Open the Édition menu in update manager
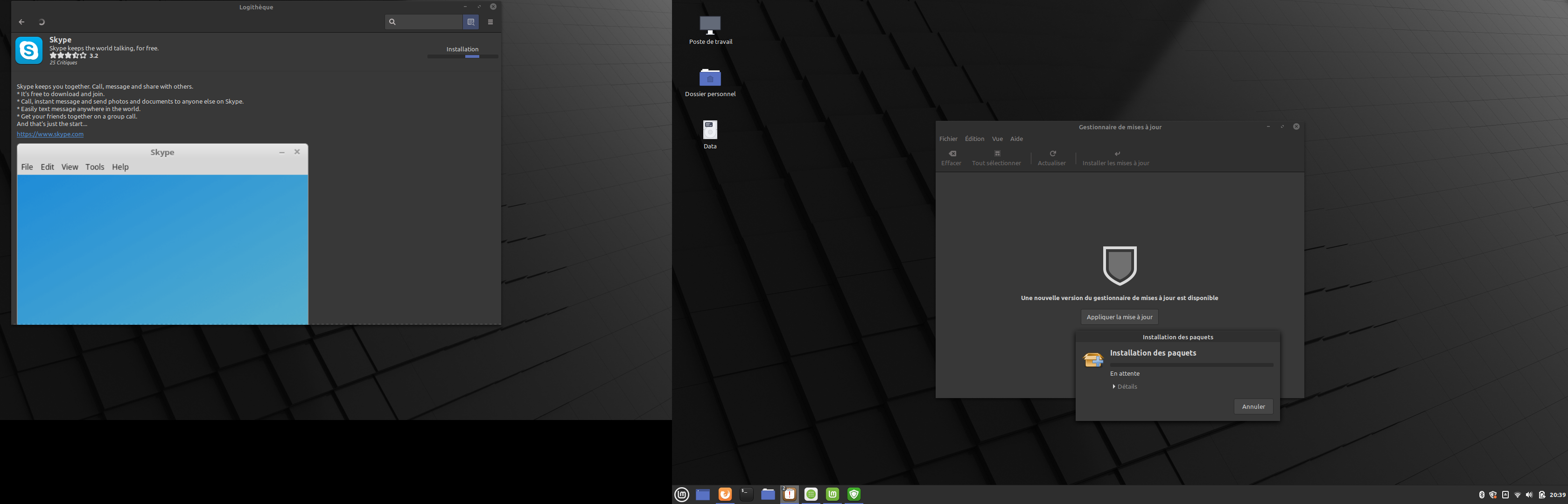The width and height of the screenshot is (1568, 504). [x=974, y=139]
